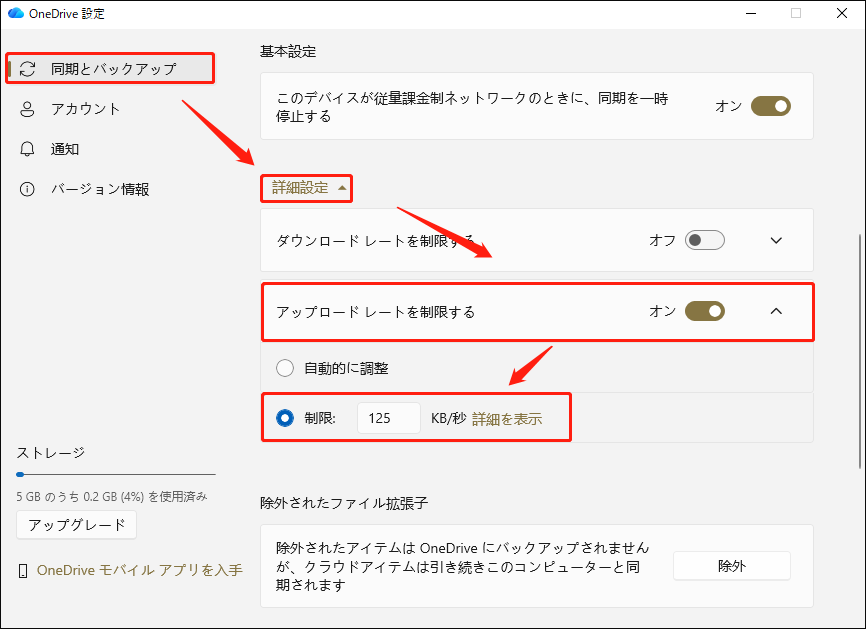Collapse the upload rate limit options
866x629 pixels.
click(x=777, y=311)
